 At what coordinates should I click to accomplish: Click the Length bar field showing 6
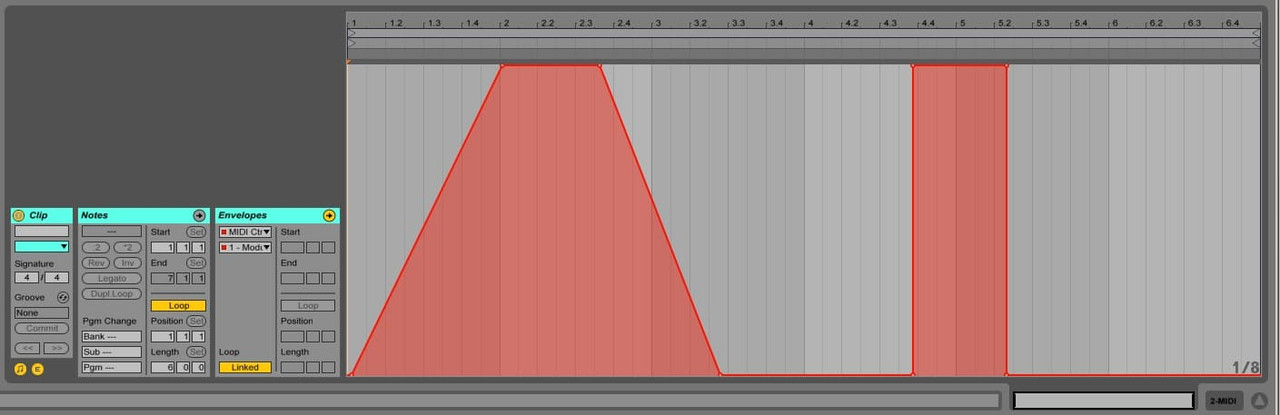tap(162, 368)
